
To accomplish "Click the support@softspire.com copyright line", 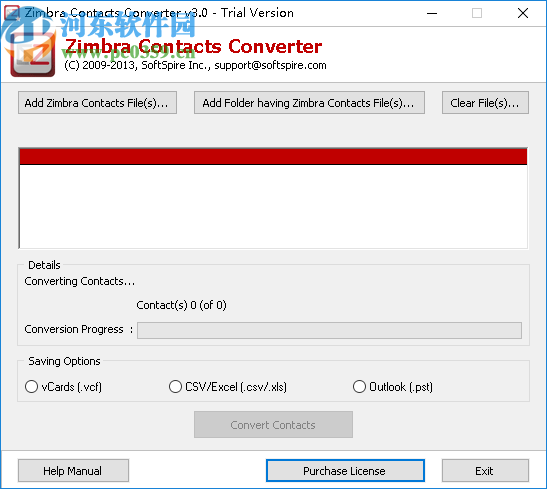I will pyautogui.click(x=195, y=65).
